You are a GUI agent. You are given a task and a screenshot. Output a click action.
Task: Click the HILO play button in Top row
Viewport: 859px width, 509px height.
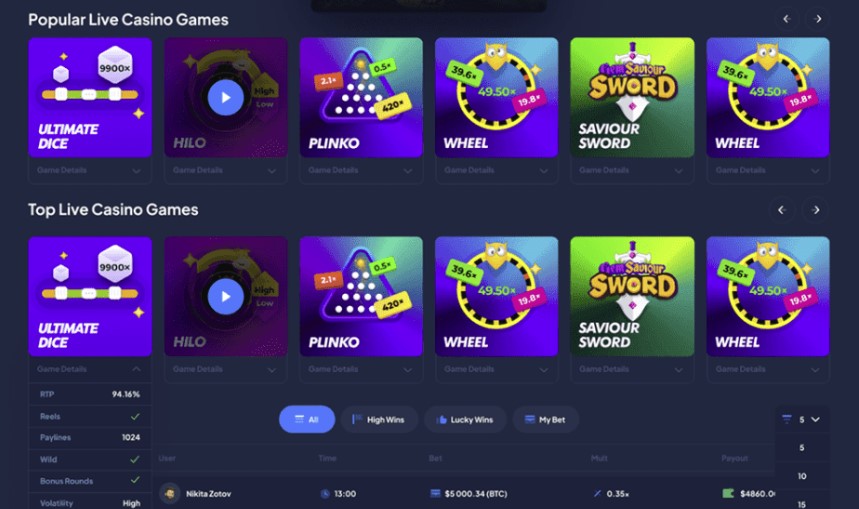226,296
